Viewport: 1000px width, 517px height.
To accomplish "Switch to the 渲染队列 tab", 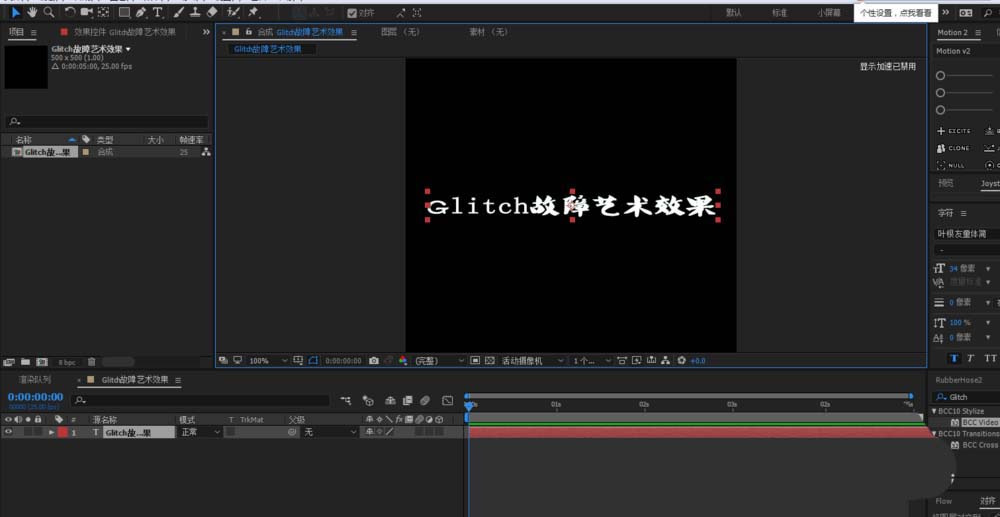I will point(35,380).
